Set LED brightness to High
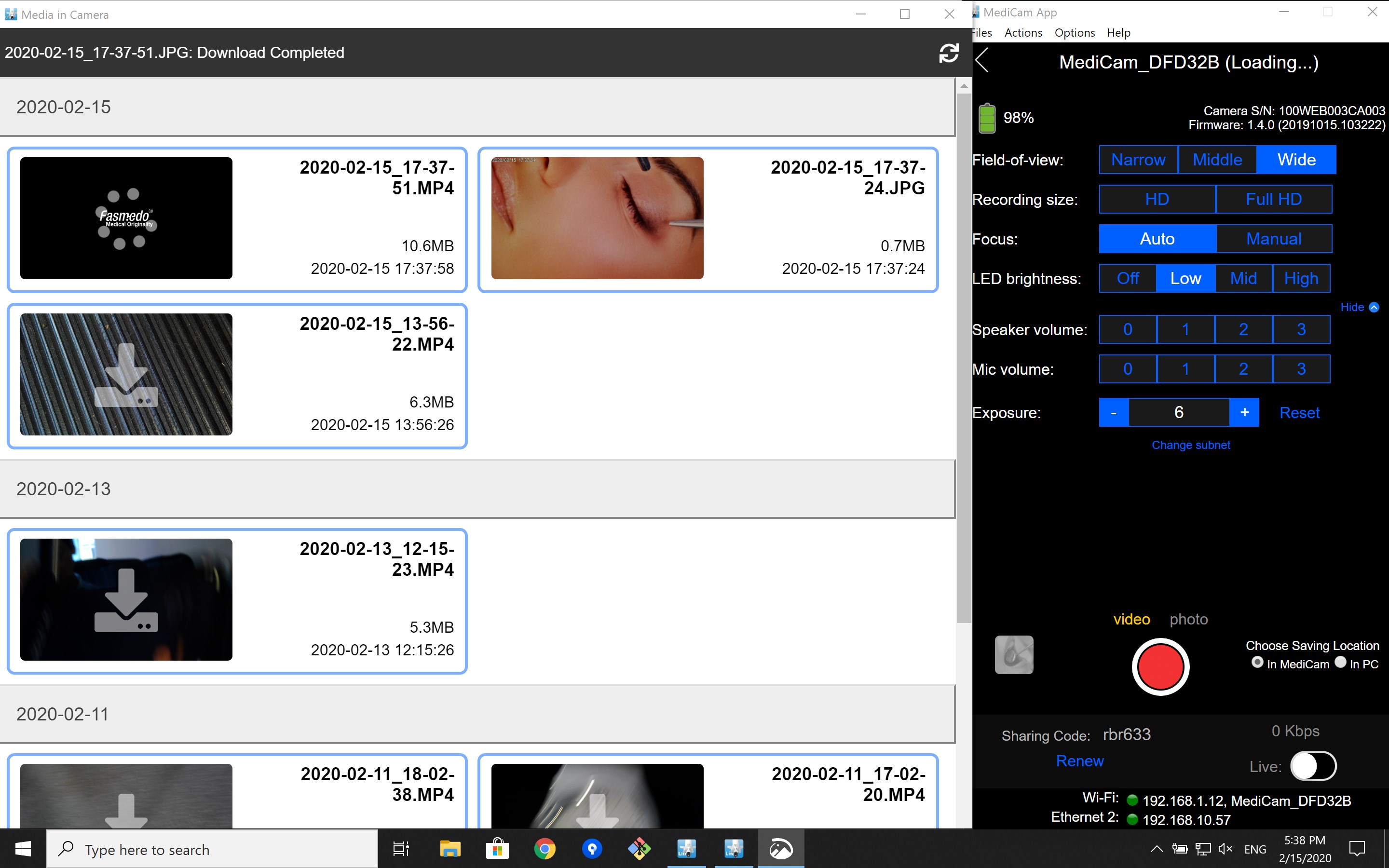 [x=1301, y=278]
